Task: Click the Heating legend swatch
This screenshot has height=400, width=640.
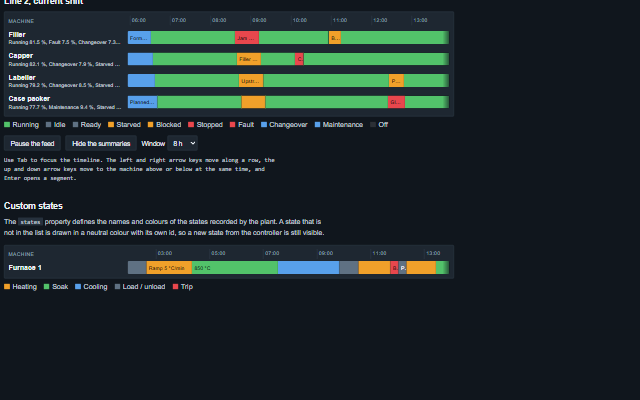Action: pos(7,287)
